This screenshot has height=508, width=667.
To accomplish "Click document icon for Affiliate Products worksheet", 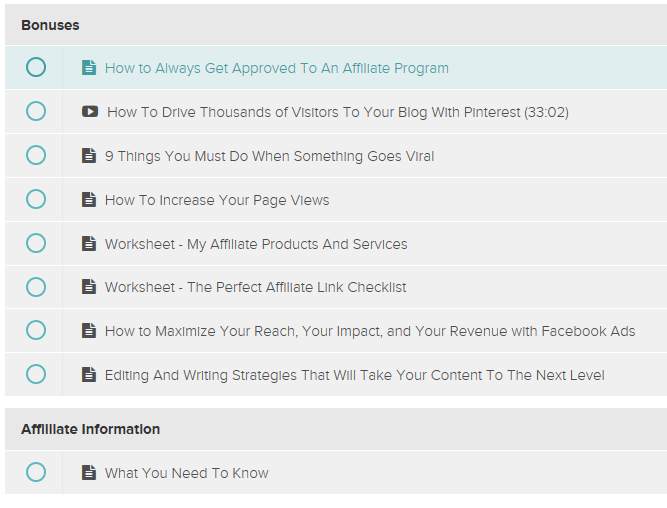I will [x=89, y=243].
